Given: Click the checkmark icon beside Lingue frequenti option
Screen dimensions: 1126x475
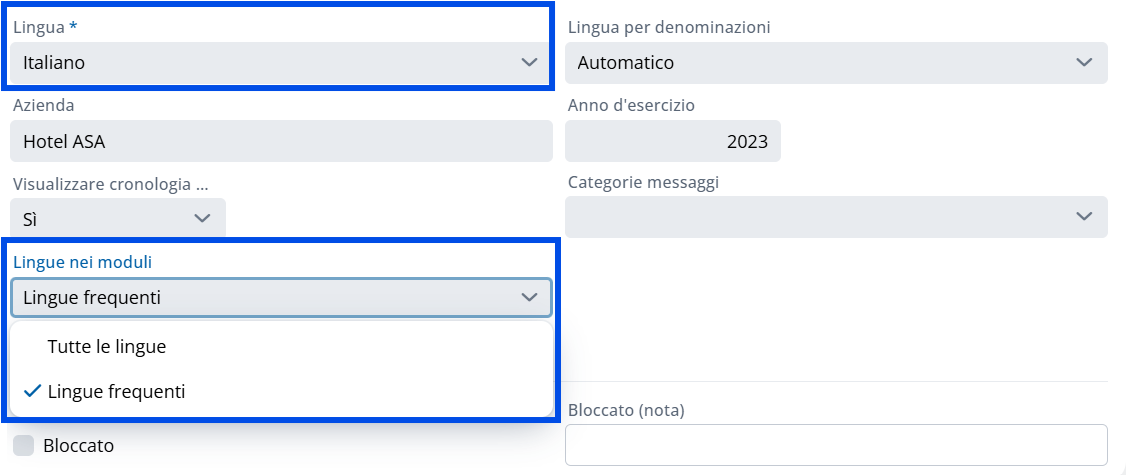Looking at the screenshot, I should coord(31,392).
